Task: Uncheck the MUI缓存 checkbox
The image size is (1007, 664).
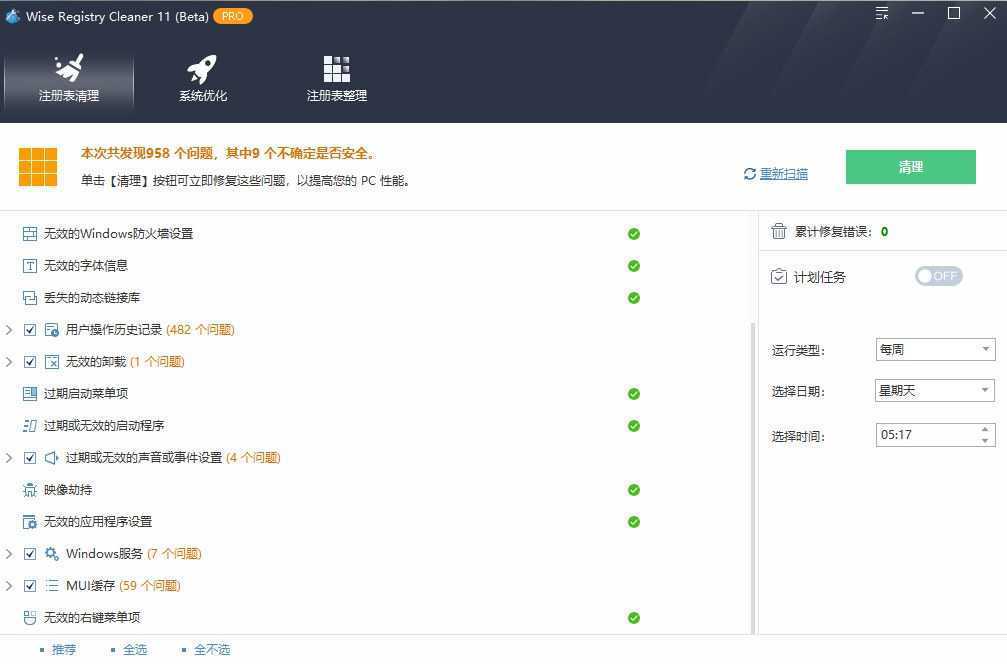Action: 31,585
